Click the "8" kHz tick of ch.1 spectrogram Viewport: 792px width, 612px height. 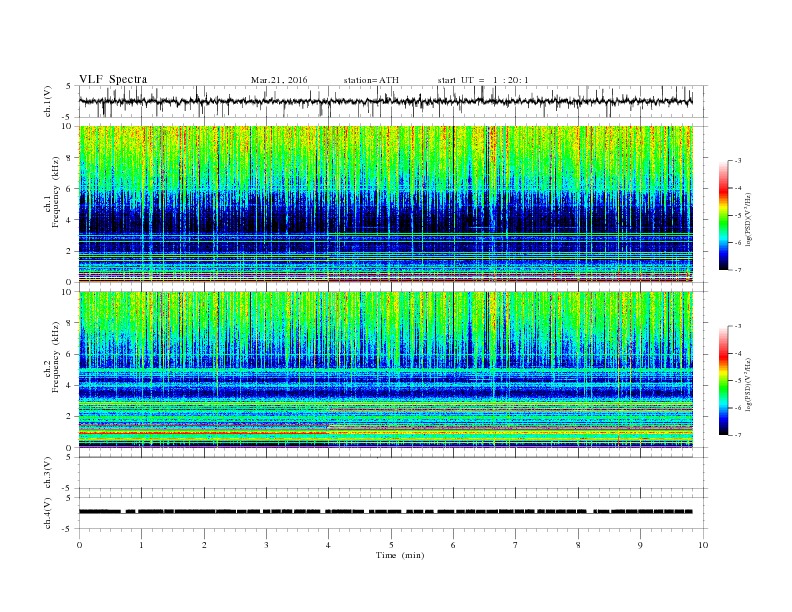point(69,158)
